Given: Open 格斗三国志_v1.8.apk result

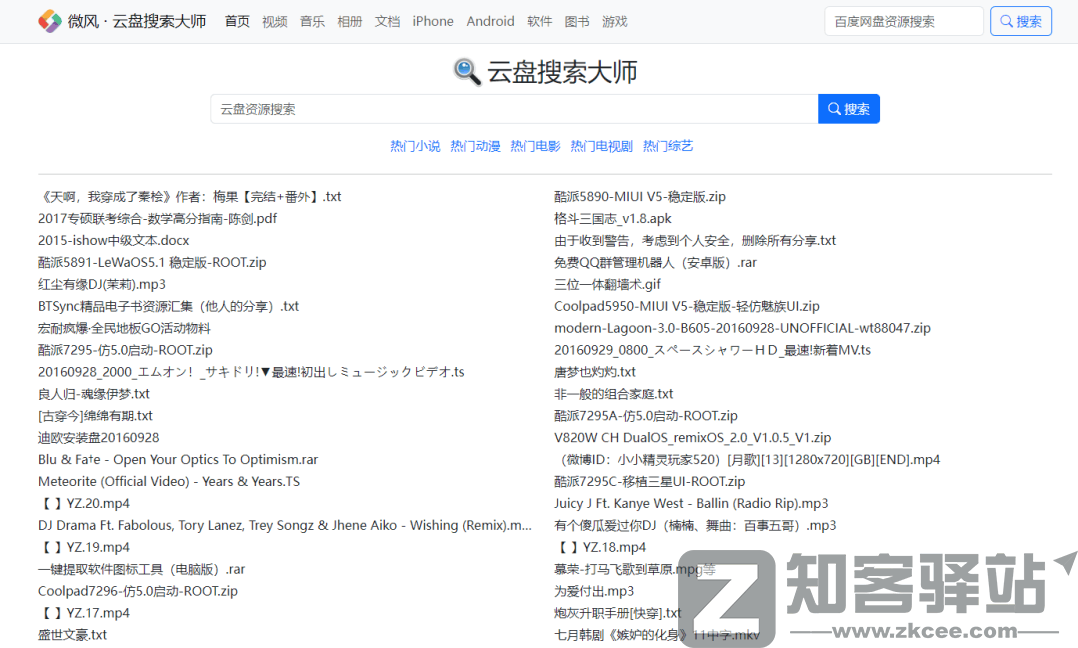Looking at the screenshot, I should point(612,218).
